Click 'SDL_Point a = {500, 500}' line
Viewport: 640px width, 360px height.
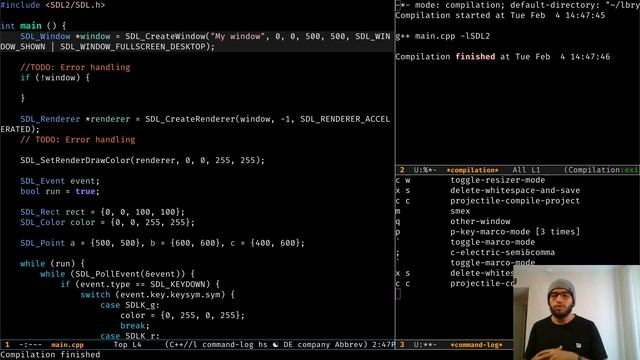point(162,243)
